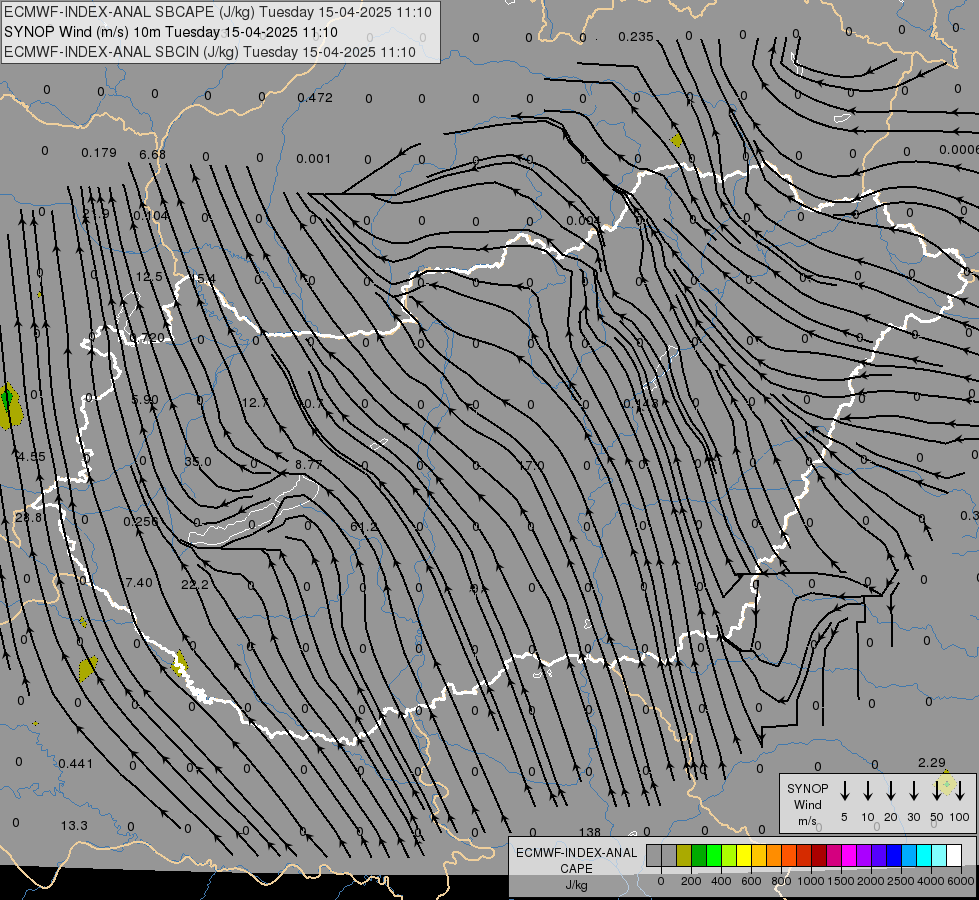Click the 0.472 grid value on the map
The image size is (979, 900).
tap(315, 97)
